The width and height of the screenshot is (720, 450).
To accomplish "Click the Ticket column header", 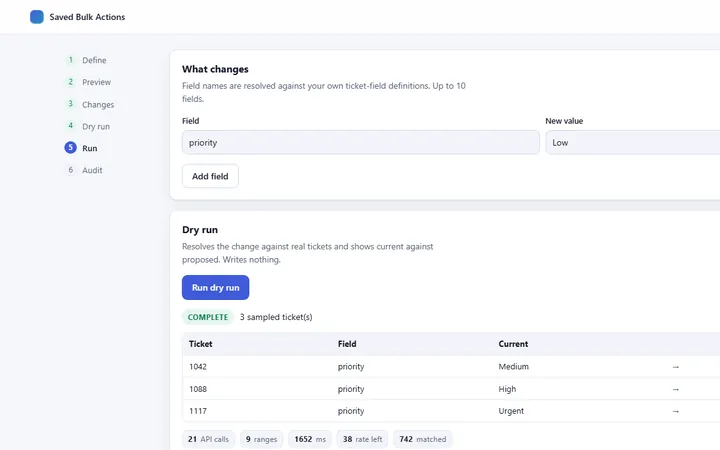I will [x=201, y=344].
